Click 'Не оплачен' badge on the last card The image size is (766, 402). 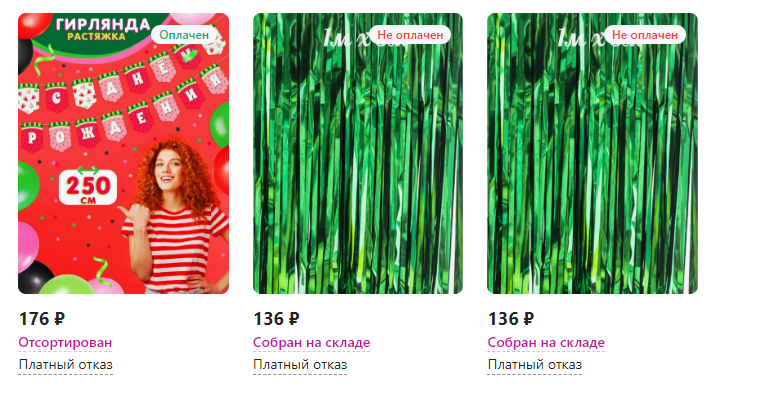(x=645, y=35)
